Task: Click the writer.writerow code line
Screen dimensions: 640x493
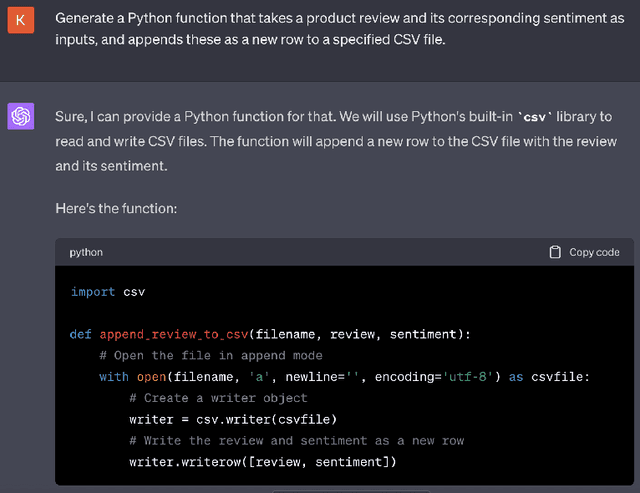Action: click(262, 461)
